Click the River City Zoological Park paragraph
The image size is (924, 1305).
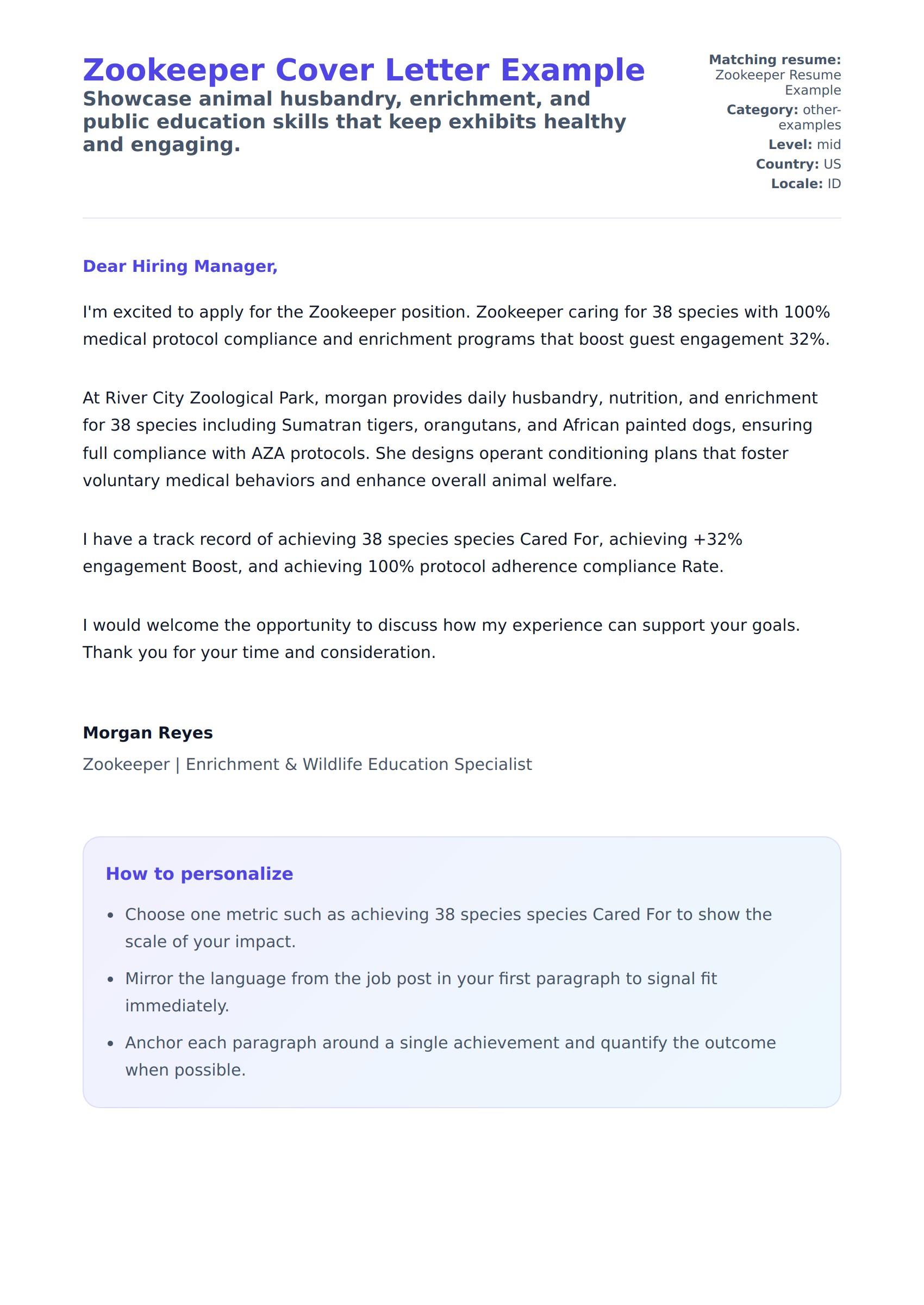pos(449,439)
